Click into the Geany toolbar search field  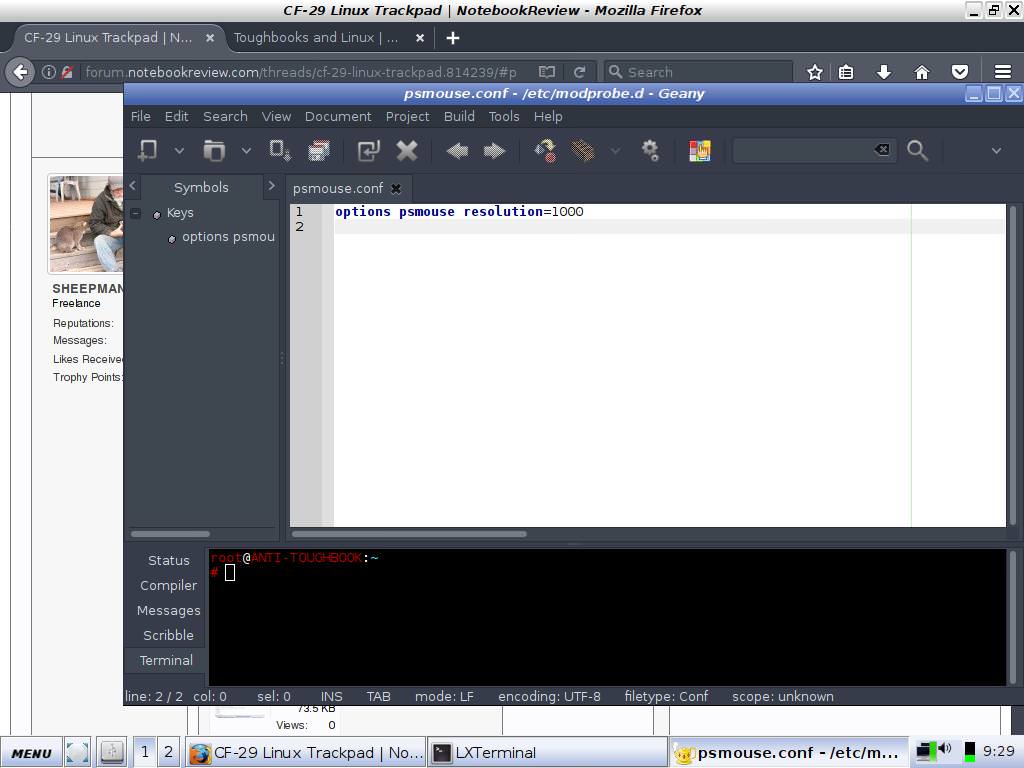[x=803, y=151]
